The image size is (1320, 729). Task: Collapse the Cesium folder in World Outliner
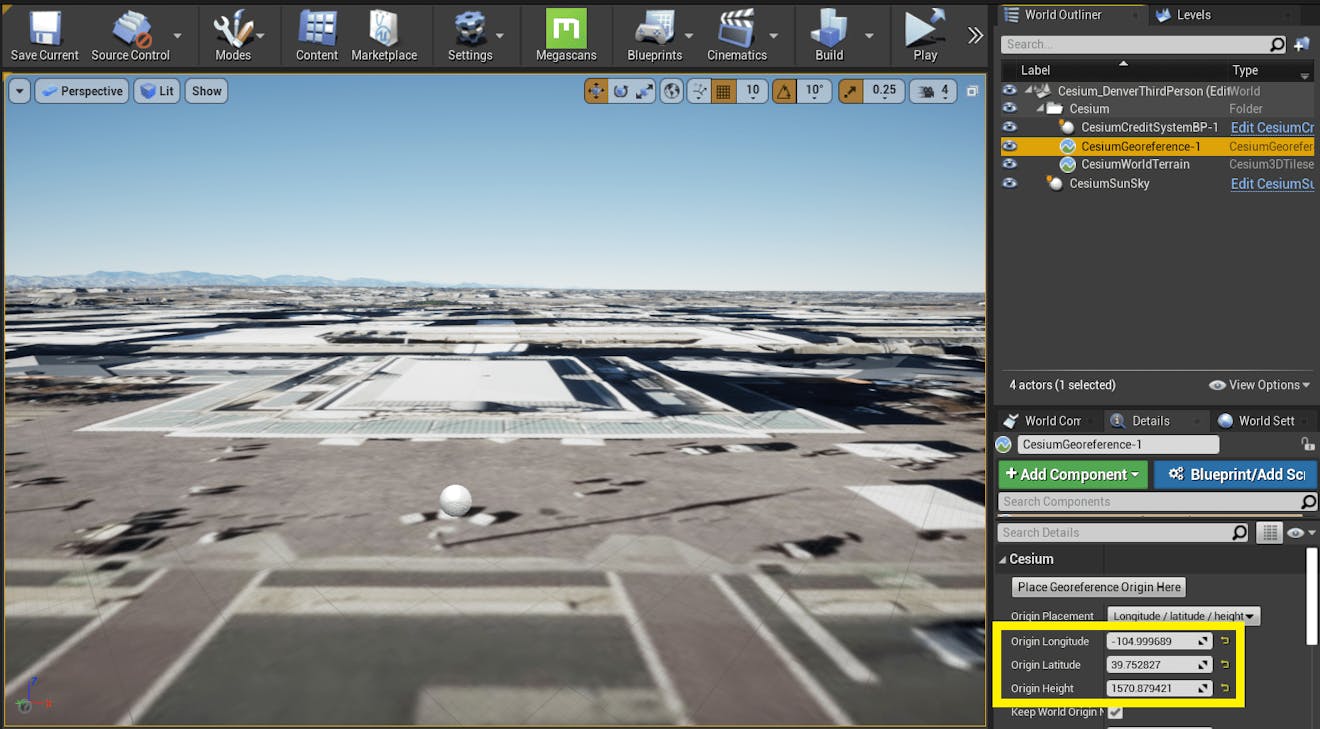click(1039, 109)
